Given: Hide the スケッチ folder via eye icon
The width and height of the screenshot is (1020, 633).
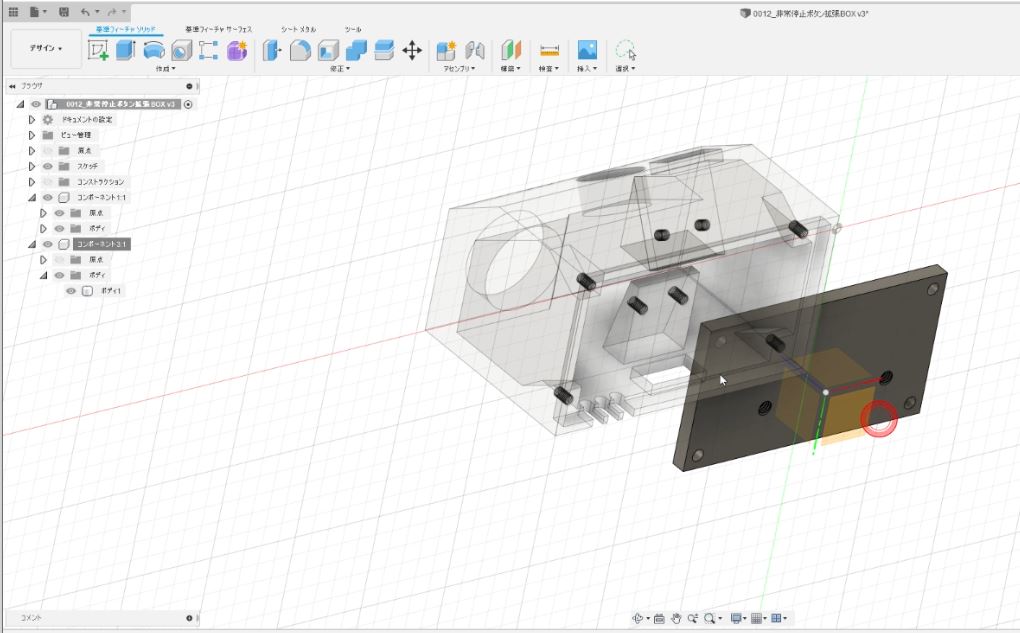Looking at the screenshot, I should 47,166.
